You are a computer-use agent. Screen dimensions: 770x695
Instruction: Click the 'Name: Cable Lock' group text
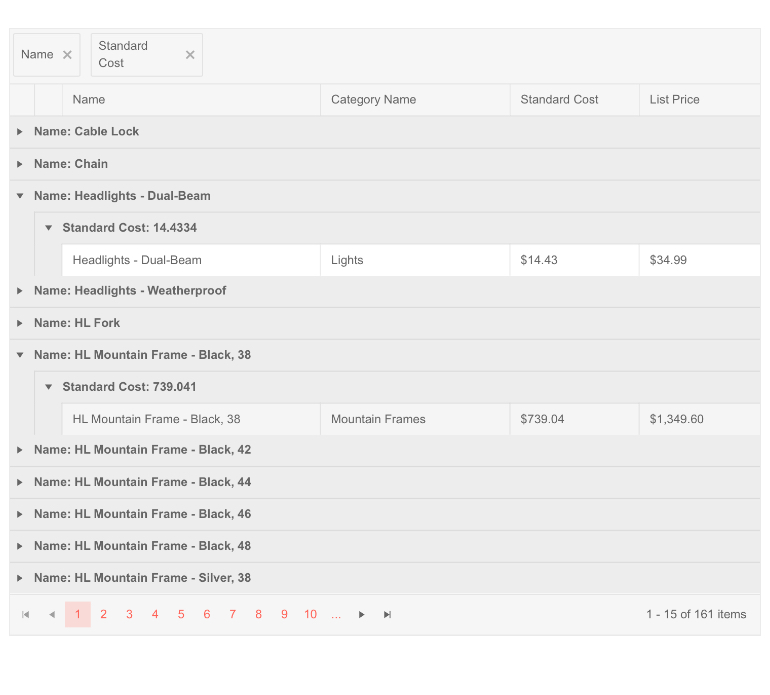tap(86, 132)
